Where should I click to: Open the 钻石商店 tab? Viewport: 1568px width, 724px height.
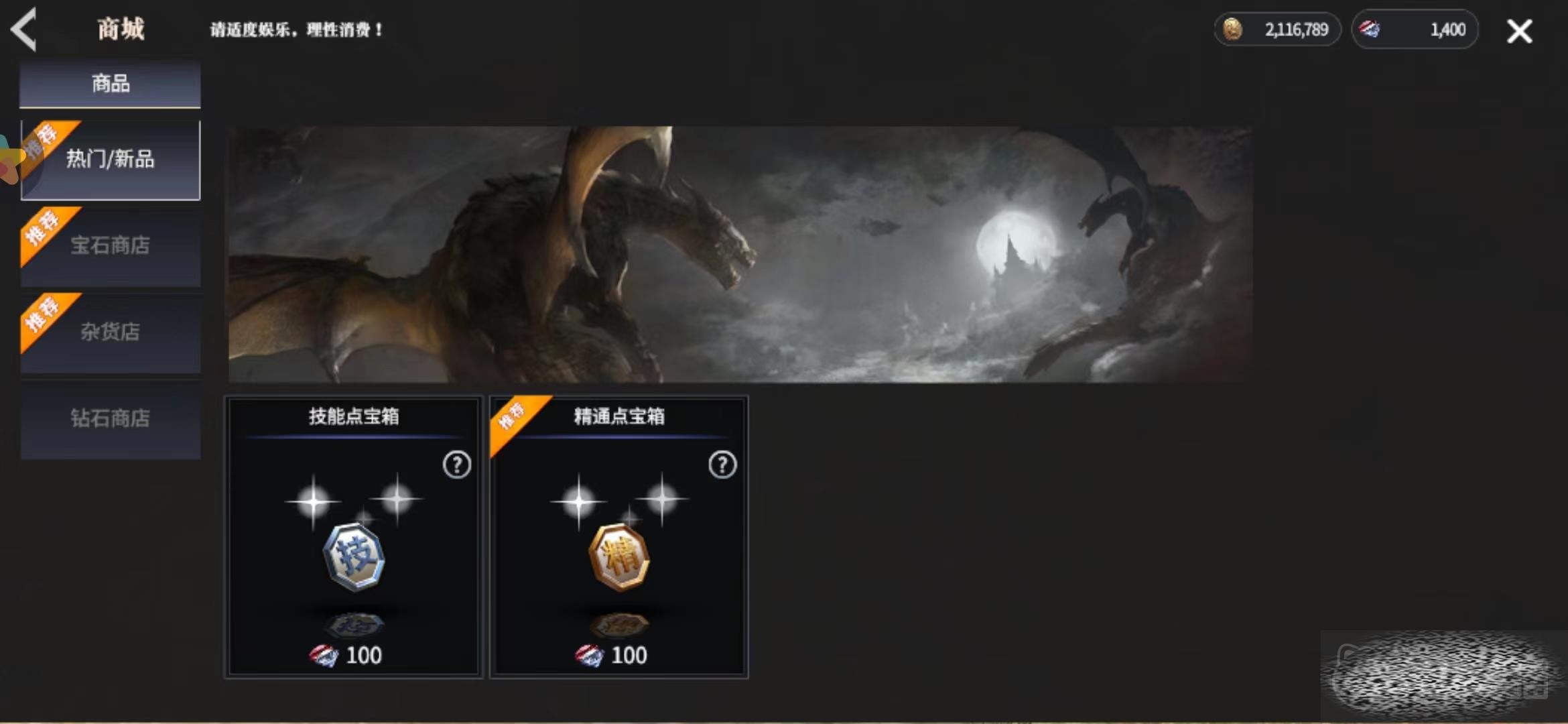(111, 419)
